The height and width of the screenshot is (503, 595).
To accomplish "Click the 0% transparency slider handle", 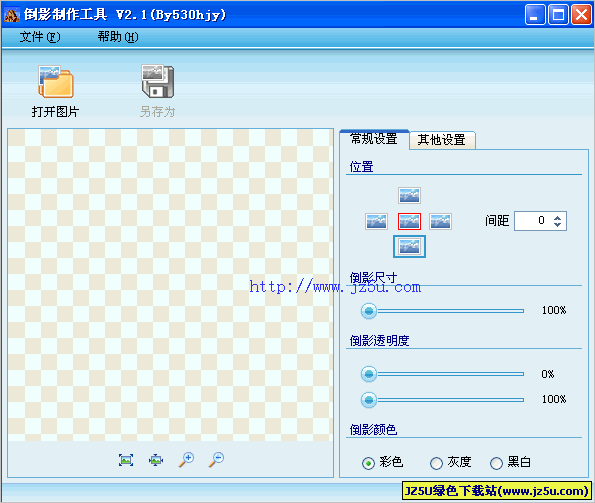I will (368, 374).
